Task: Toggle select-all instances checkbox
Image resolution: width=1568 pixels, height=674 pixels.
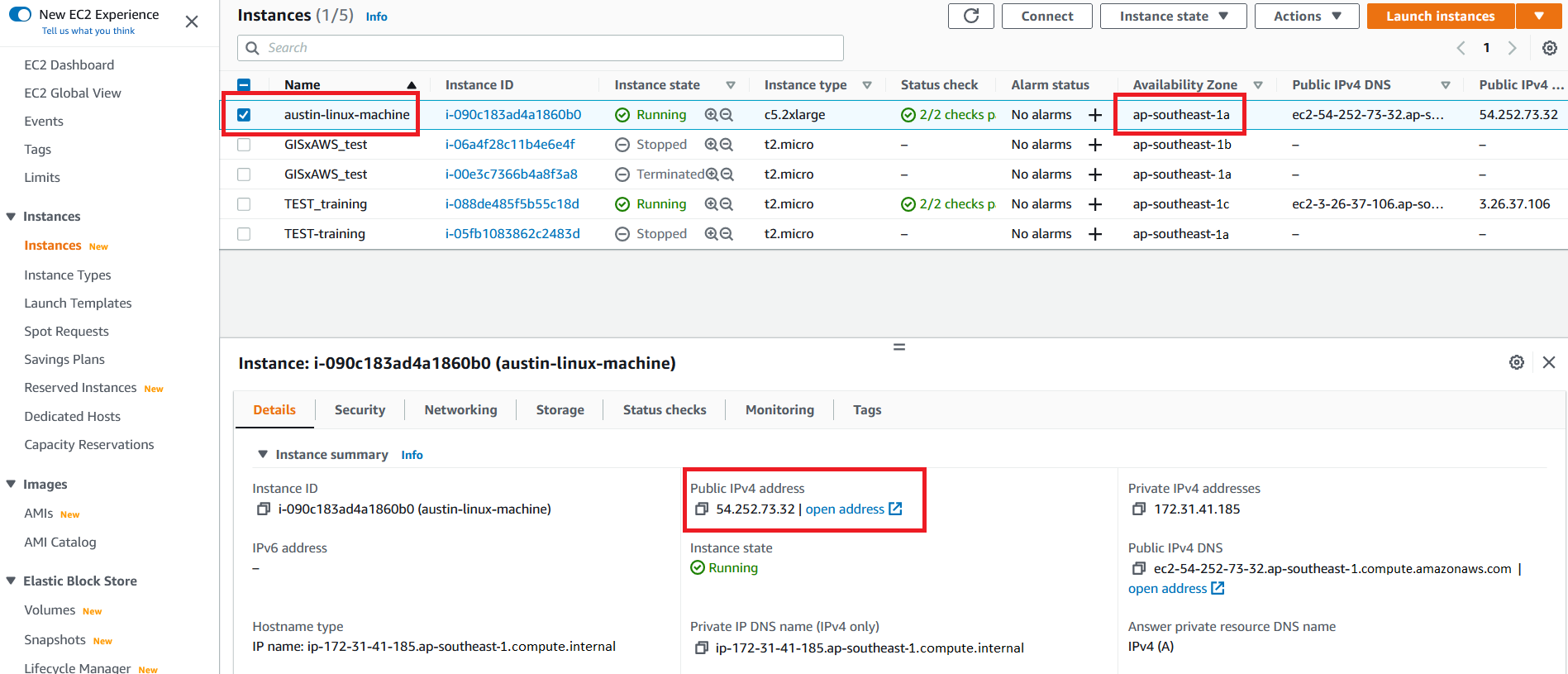Action: (x=244, y=85)
